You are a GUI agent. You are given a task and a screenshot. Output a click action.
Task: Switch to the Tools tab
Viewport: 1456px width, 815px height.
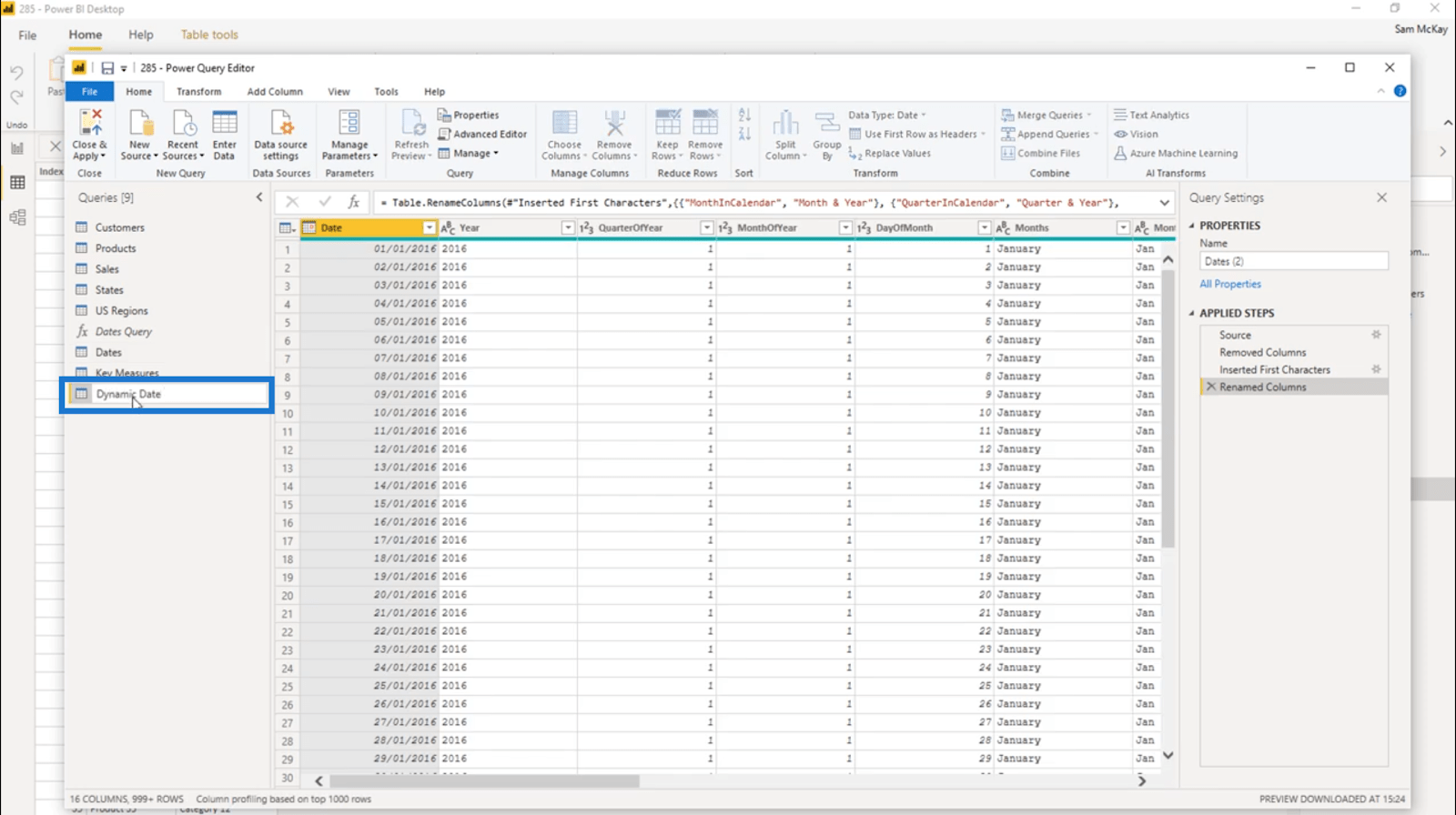tap(386, 92)
